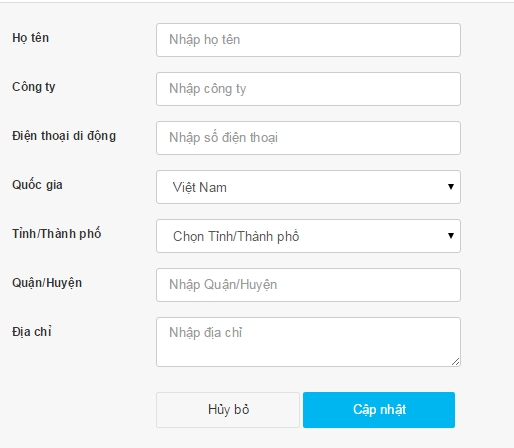The image size is (514, 448).
Task: Click the Điện thoại di động label
Action: (64, 136)
